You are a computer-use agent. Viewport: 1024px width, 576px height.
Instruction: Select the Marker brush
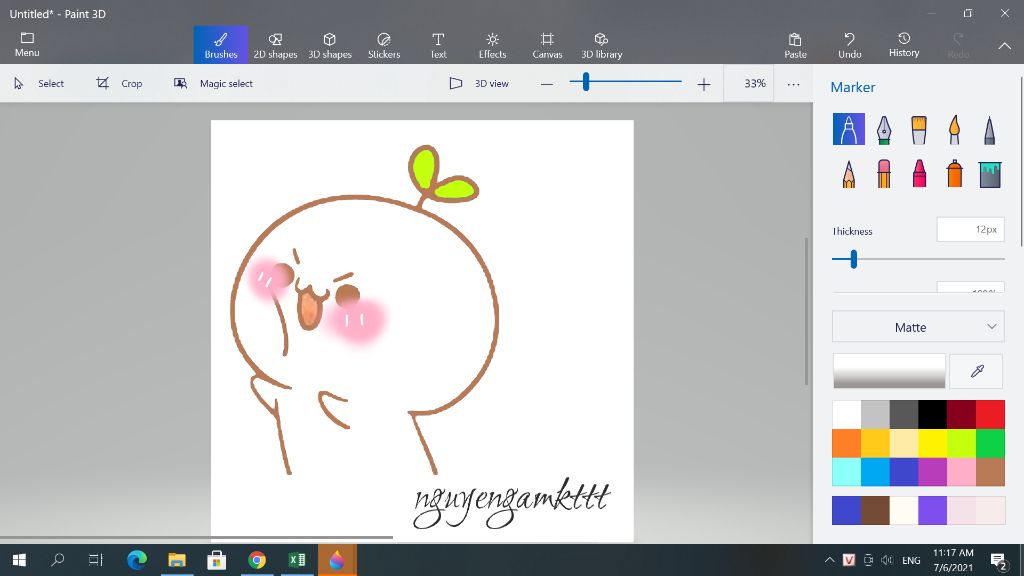coord(848,129)
